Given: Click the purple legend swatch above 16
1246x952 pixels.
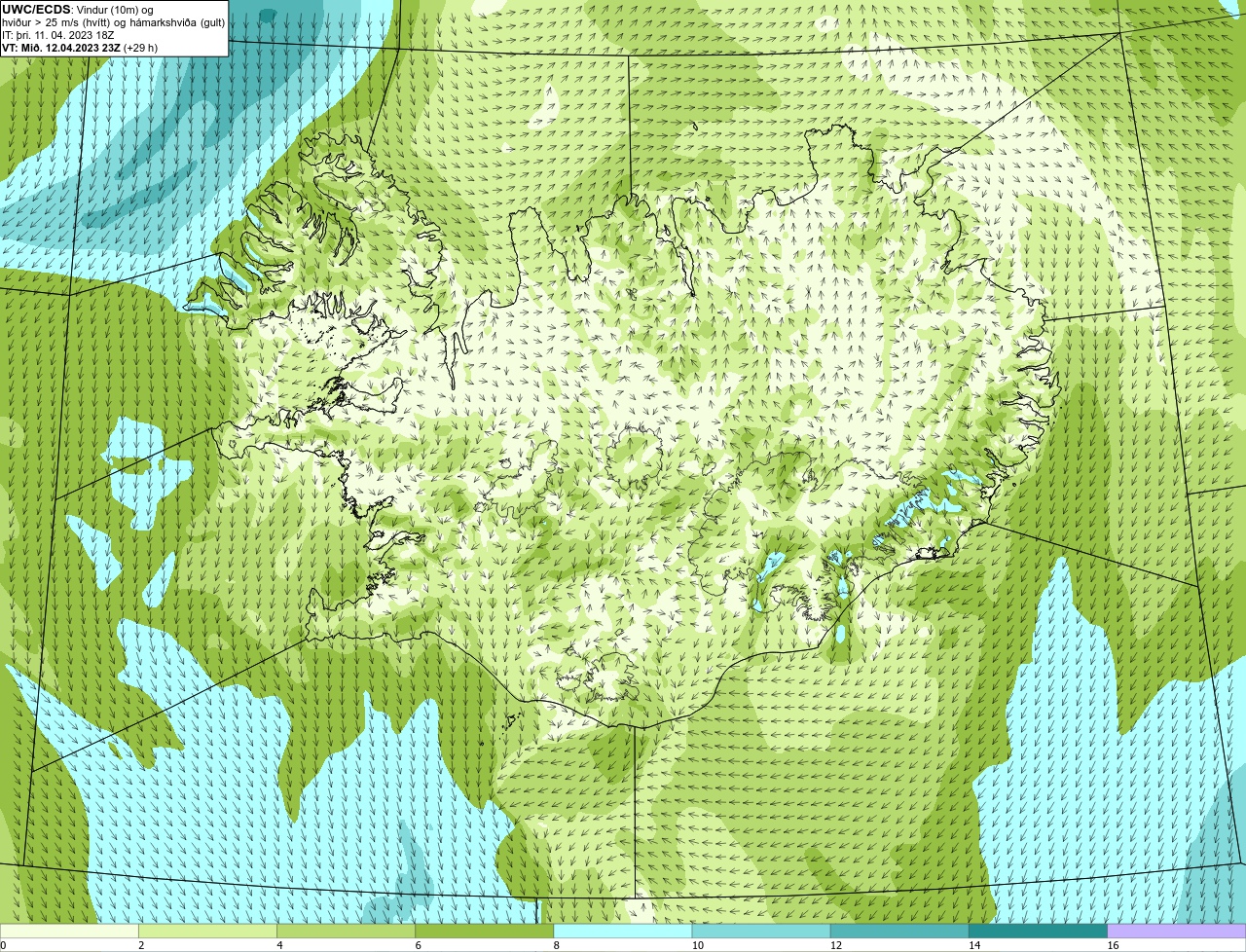Looking at the screenshot, I should click(x=1177, y=932).
